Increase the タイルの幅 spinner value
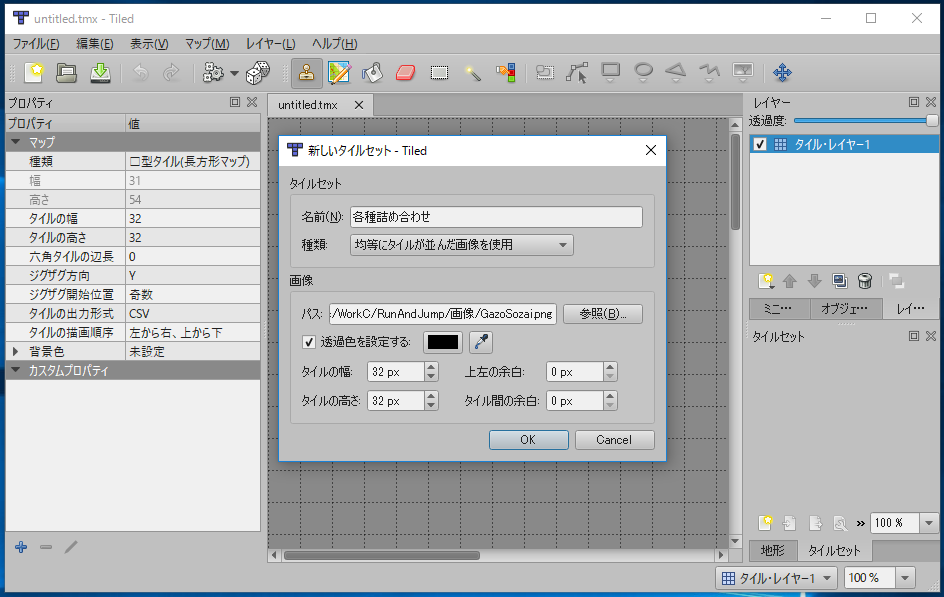 (431, 367)
